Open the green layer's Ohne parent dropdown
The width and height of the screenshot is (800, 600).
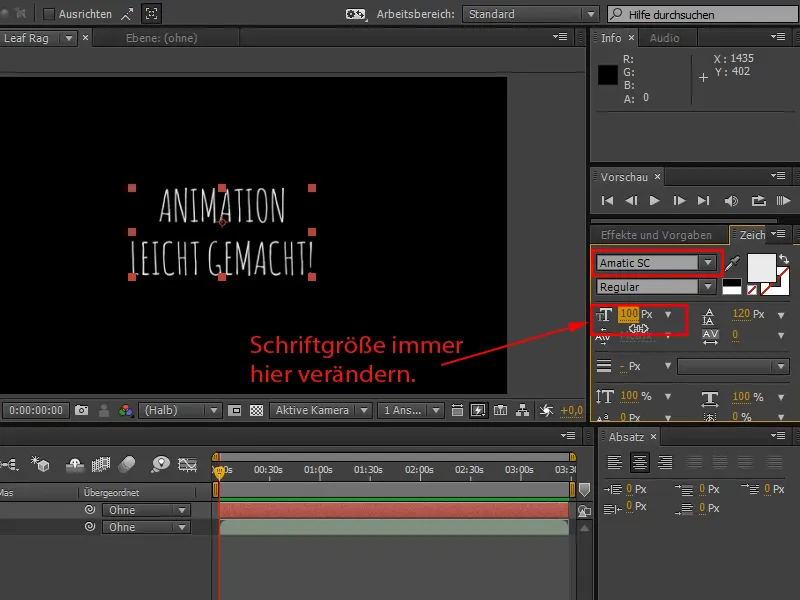pos(146,527)
